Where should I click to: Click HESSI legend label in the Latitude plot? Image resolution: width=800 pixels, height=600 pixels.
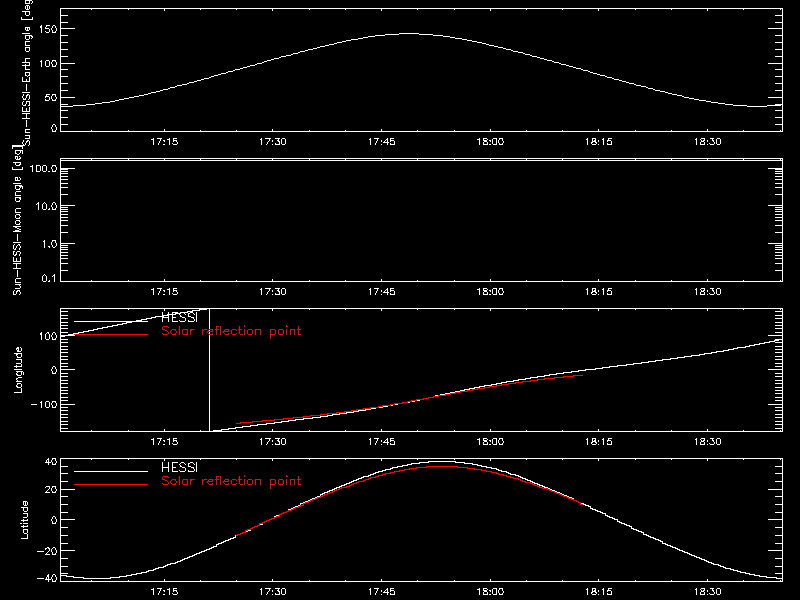179,467
